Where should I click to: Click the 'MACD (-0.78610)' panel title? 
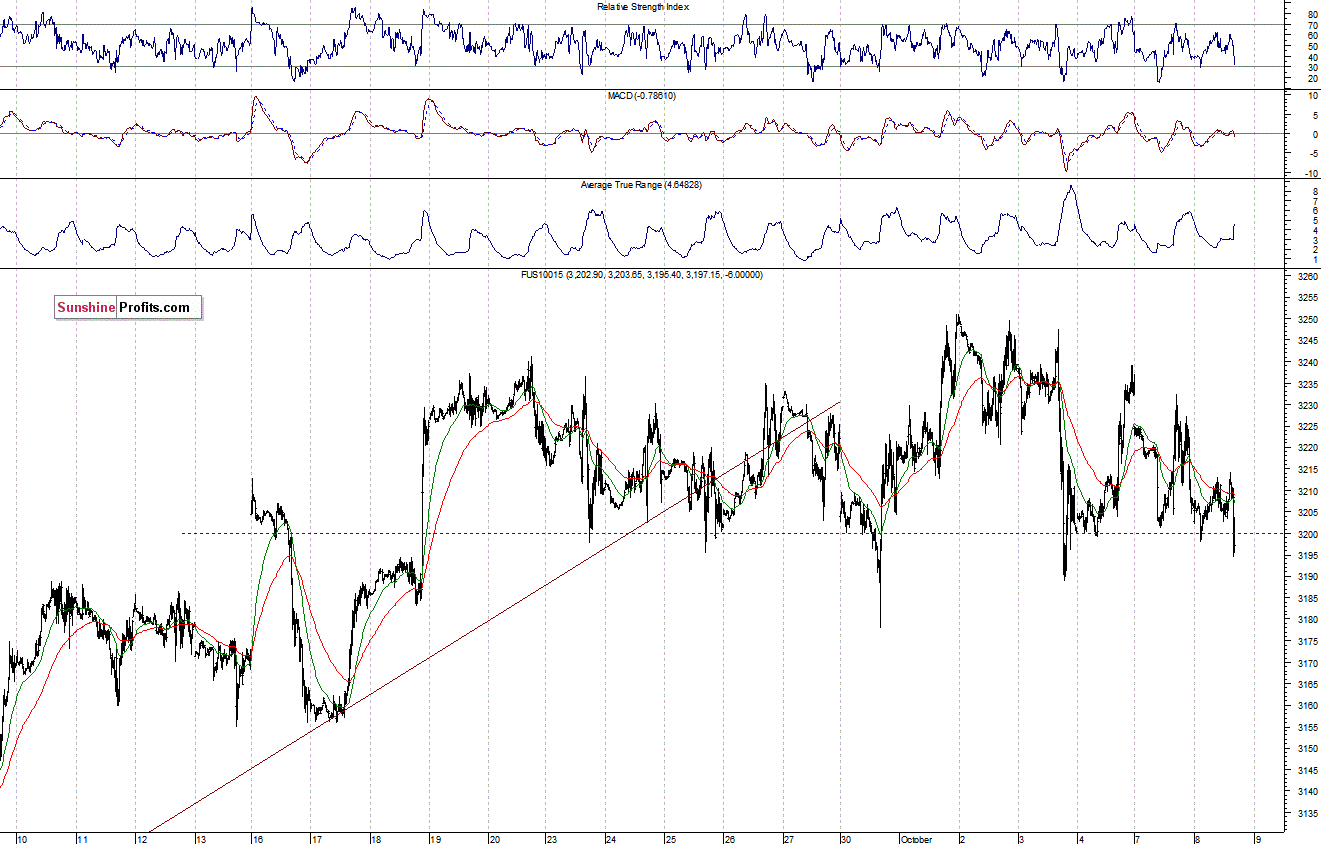point(640,95)
